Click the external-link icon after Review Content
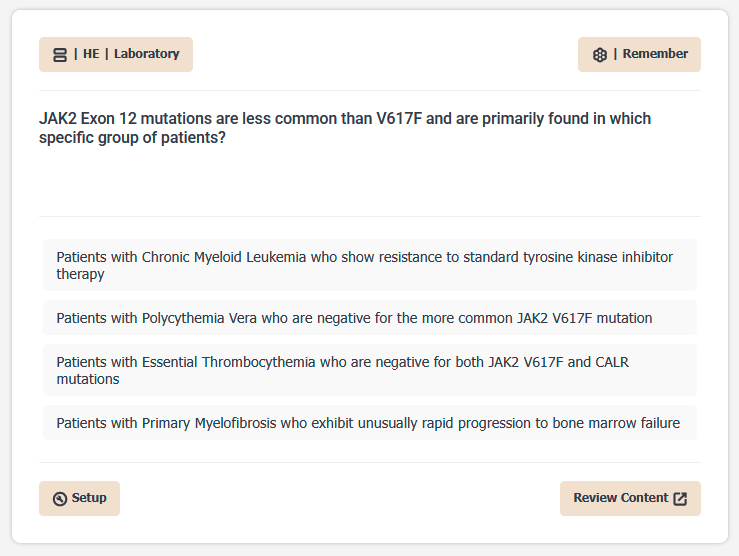This screenshot has width=739, height=556. click(x=680, y=498)
